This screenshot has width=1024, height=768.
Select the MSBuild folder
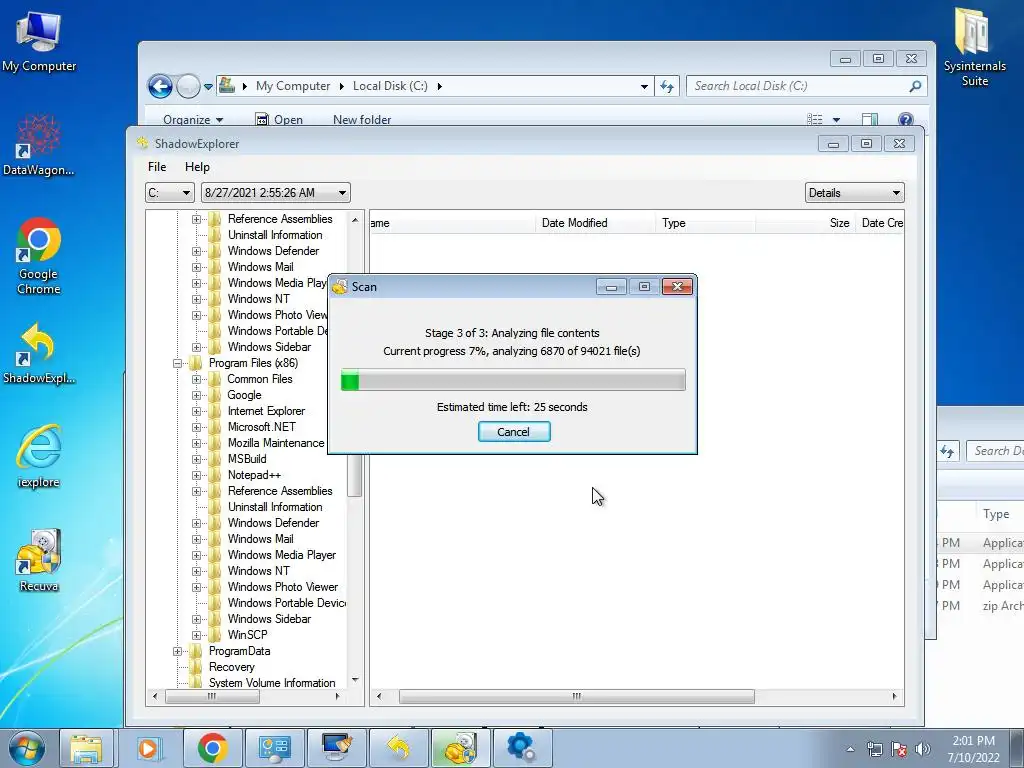click(x=247, y=459)
